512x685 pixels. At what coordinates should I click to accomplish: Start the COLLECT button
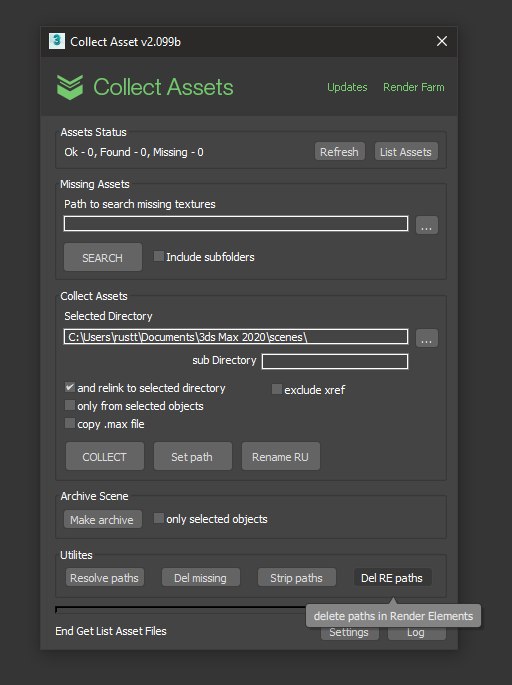(x=104, y=457)
